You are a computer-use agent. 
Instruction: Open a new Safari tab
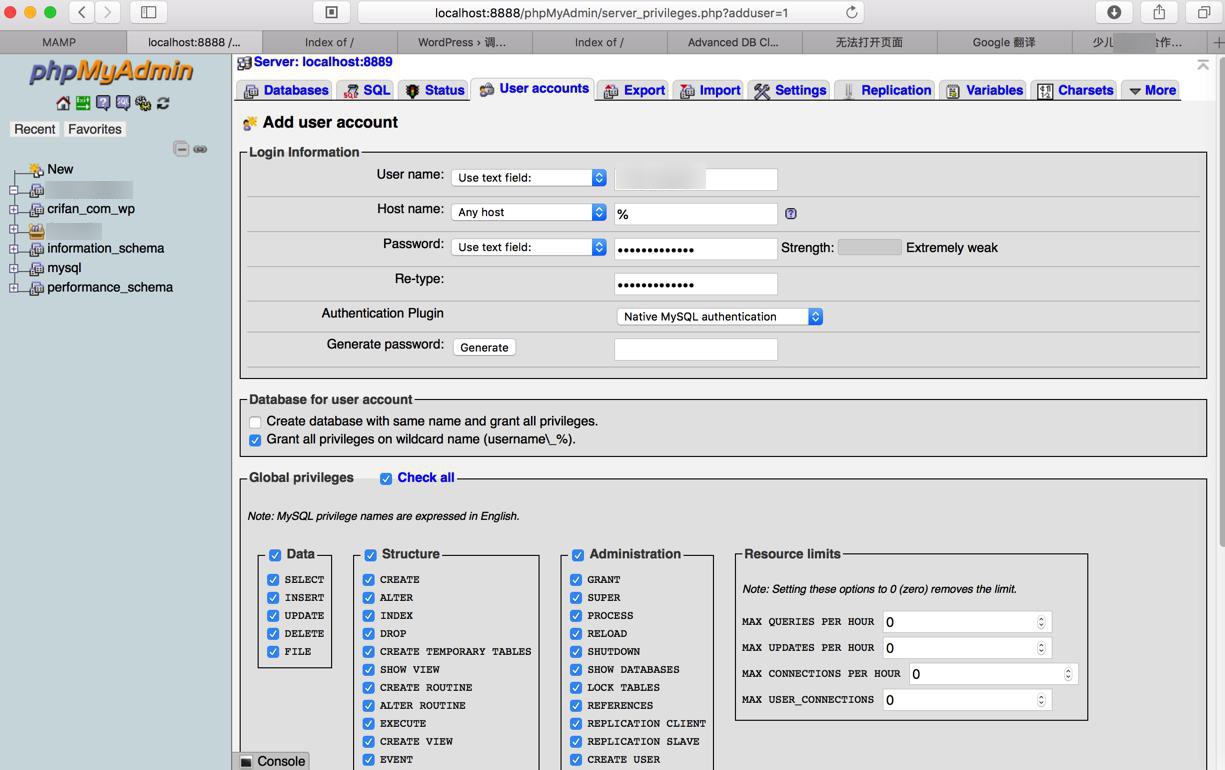click(1217, 42)
